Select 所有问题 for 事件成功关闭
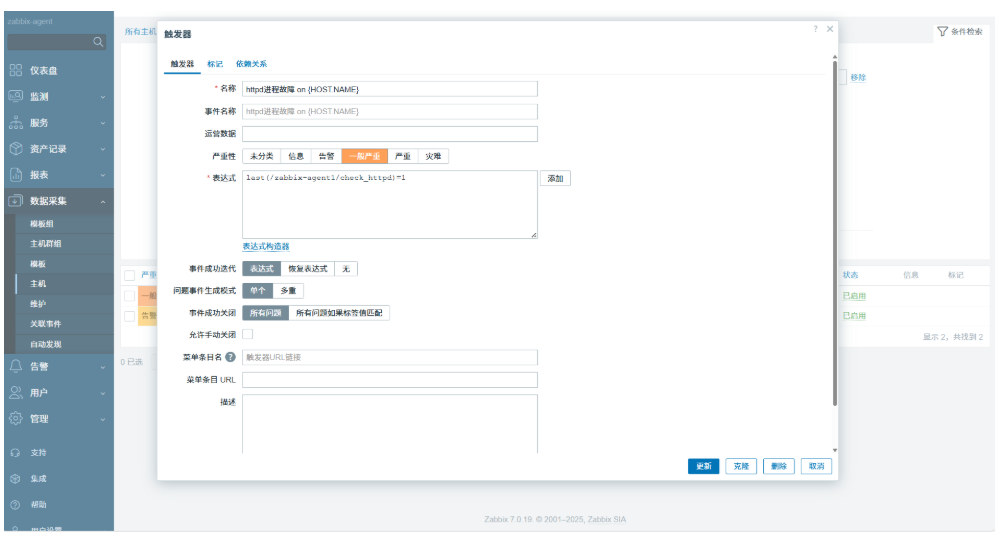995x542 pixels. point(265,313)
